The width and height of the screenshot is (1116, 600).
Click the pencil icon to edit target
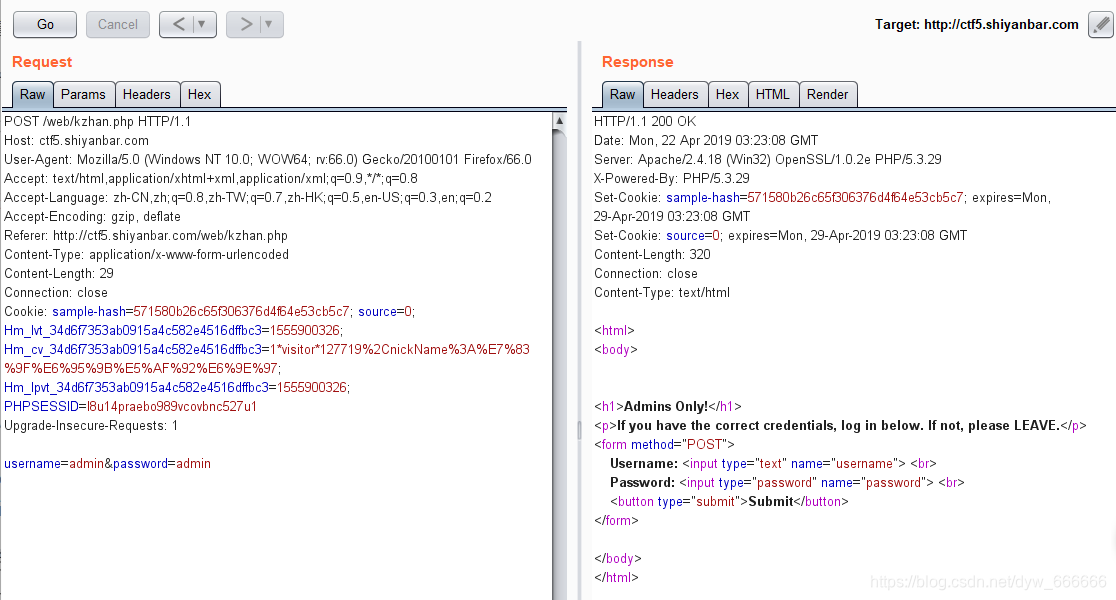pos(1100,25)
